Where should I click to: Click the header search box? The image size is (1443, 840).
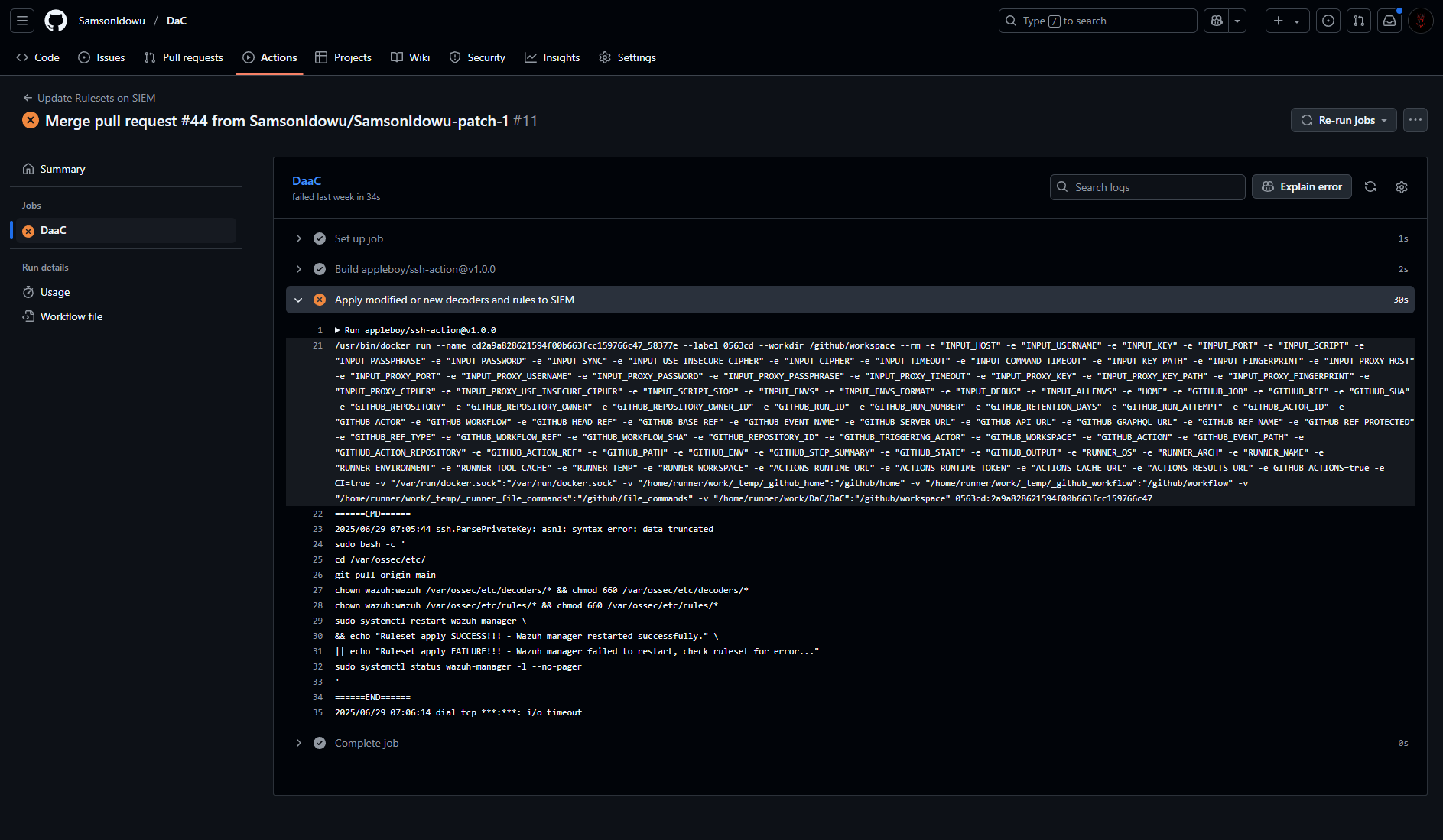(x=1097, y=21)
